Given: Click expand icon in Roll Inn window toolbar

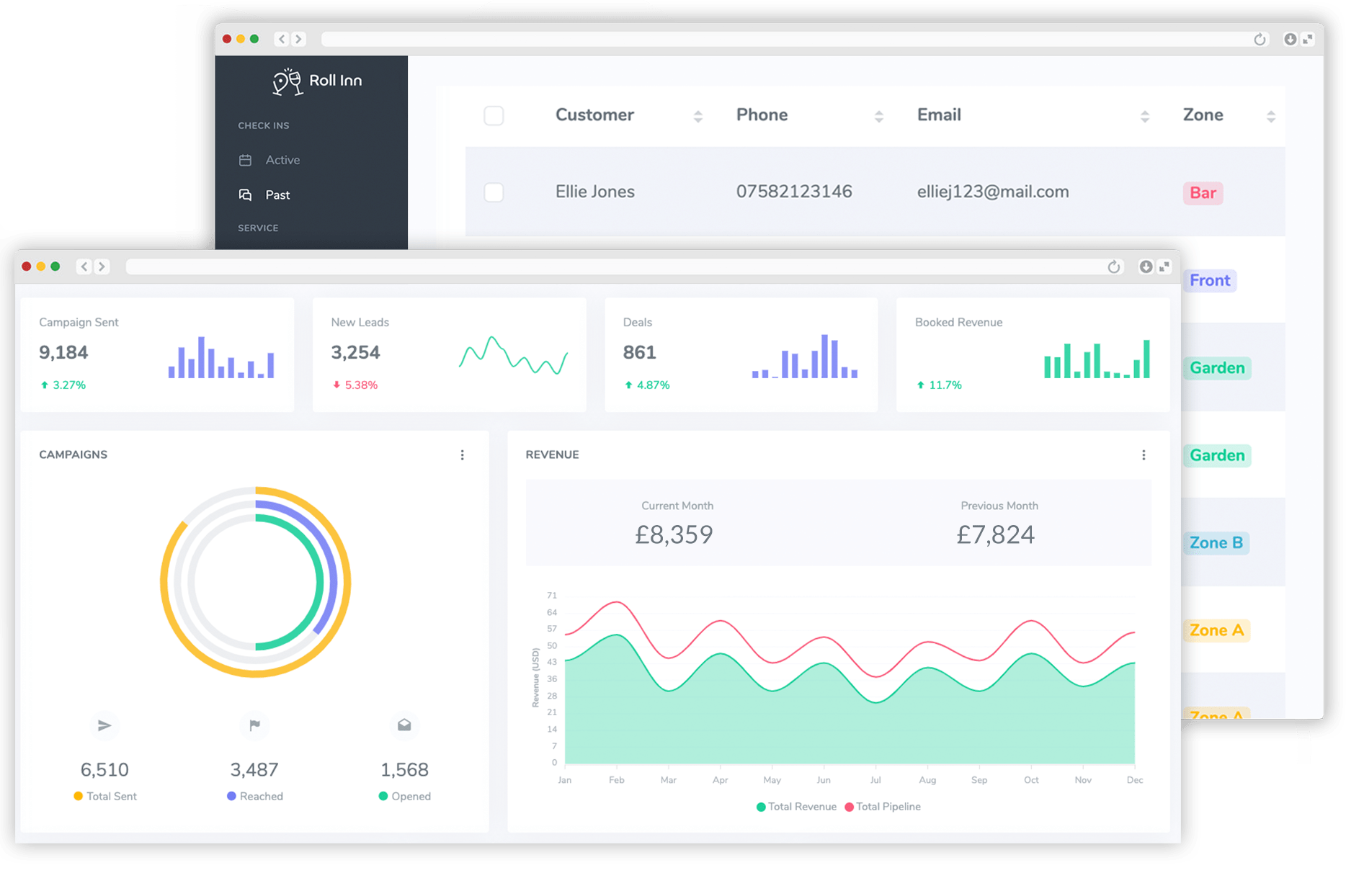Looking at the screenshot, I should [1308, 39].
